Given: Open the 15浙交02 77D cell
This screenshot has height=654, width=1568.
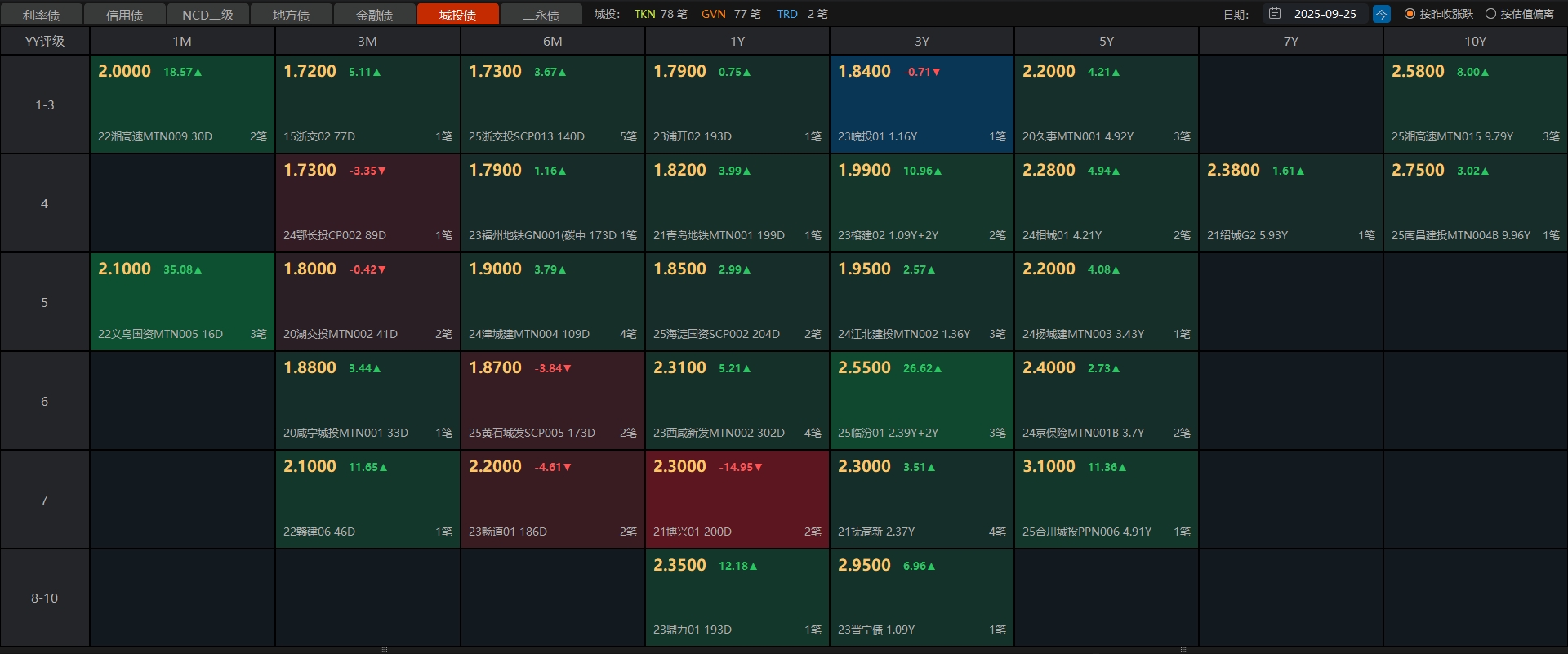Looking at the screenshot, I should (367, 105).
